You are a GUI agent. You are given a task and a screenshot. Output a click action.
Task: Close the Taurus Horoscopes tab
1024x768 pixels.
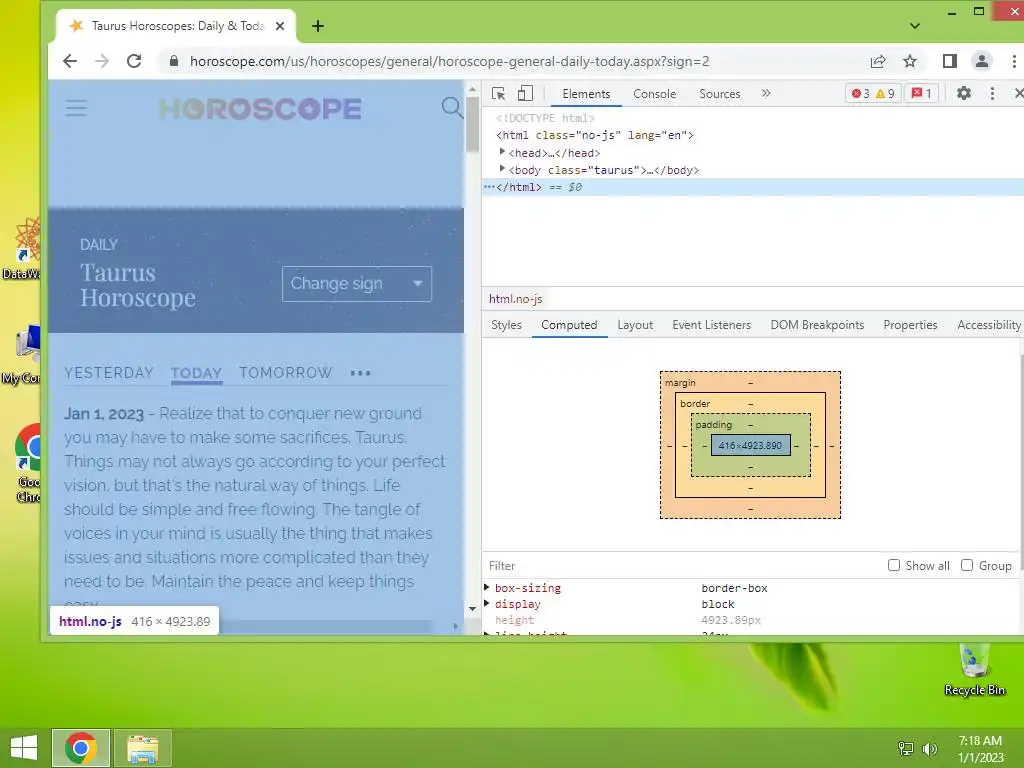point(280,26)
